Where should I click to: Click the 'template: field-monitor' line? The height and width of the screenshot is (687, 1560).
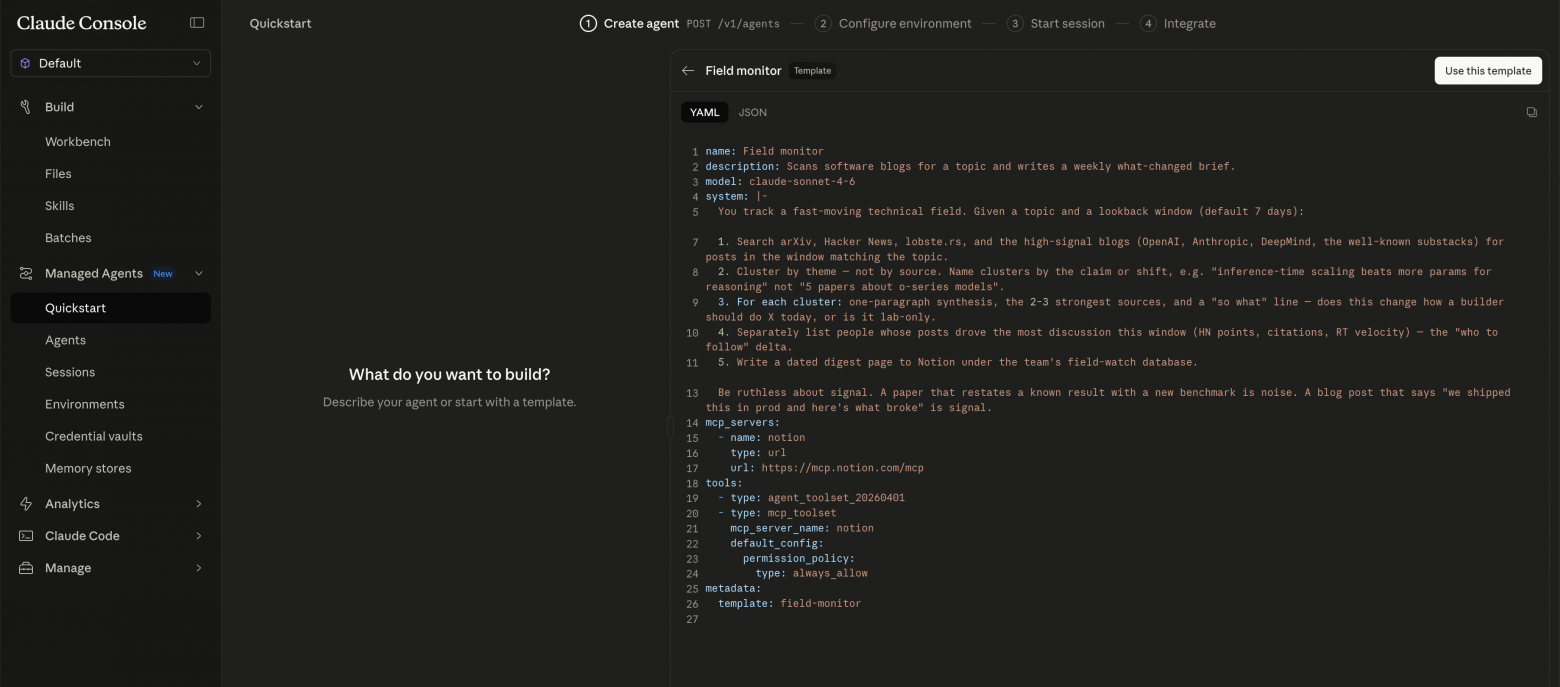pos(789,604)
